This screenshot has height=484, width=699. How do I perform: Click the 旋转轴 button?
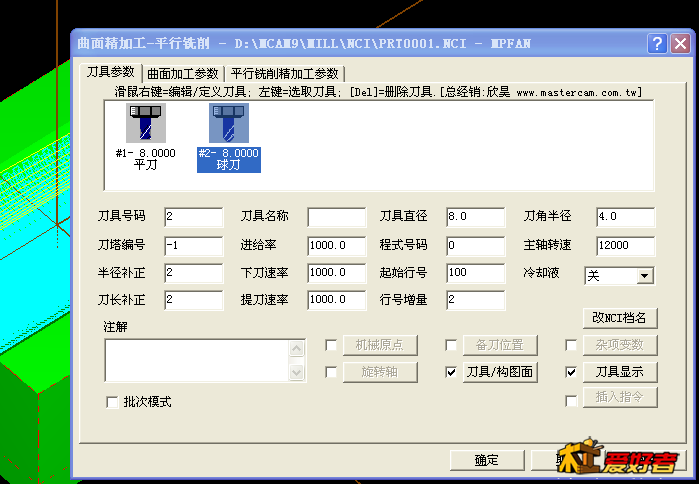pyautogui.click(x=380, y=372)
